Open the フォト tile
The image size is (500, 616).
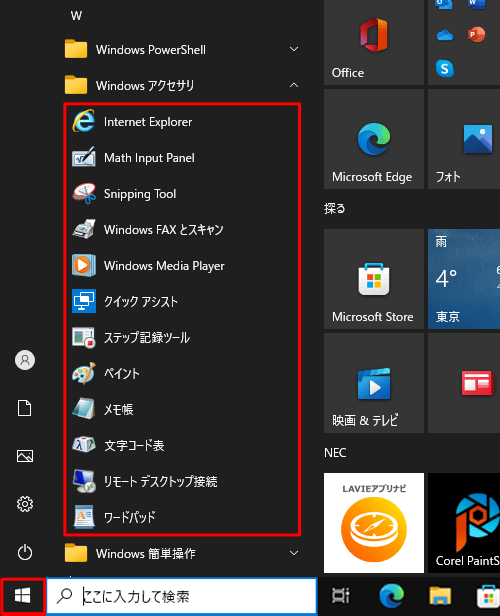[x=464, y=139]
